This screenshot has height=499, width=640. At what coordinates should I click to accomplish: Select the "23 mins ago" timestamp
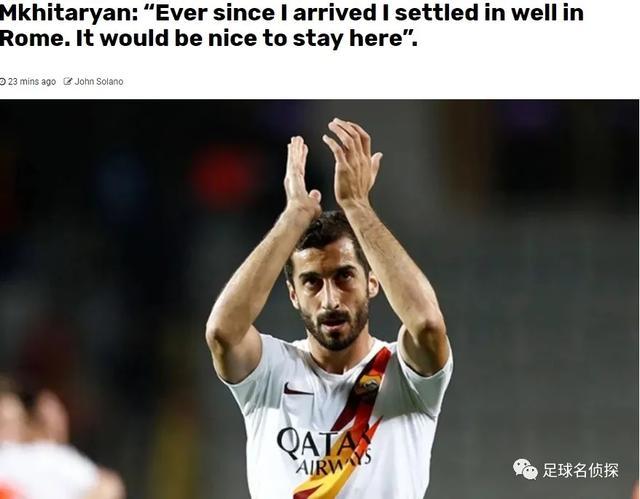tap(32, 82)
